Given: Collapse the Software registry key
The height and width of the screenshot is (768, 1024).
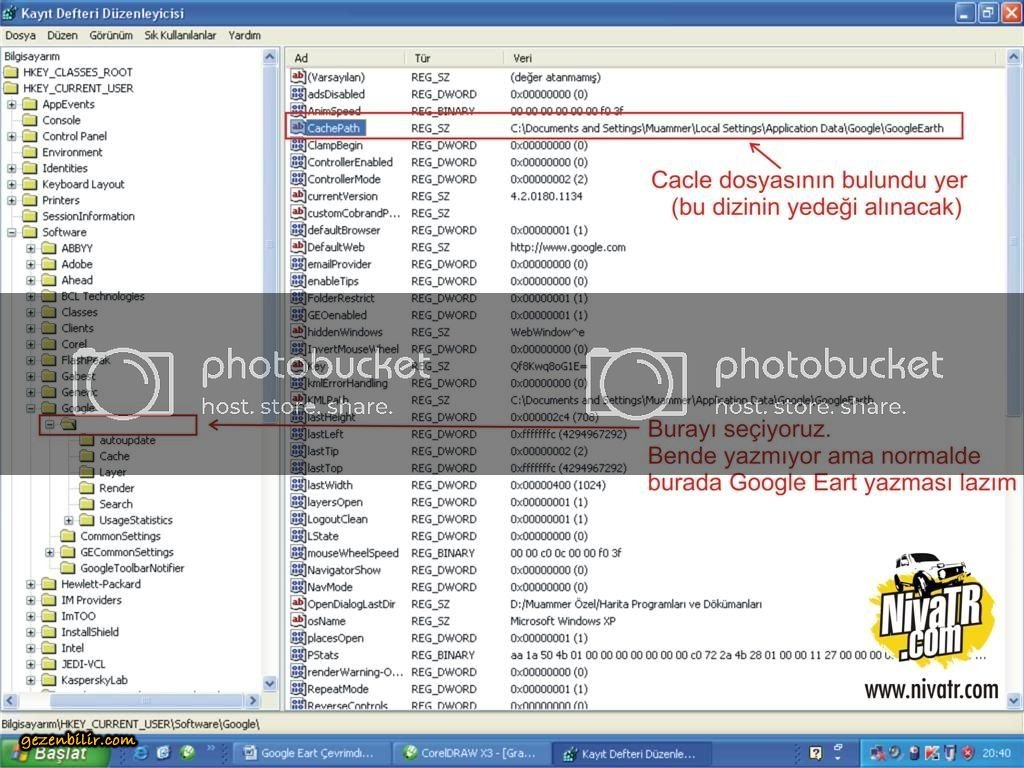Looking at the screenshot, I should coord(12,232).
